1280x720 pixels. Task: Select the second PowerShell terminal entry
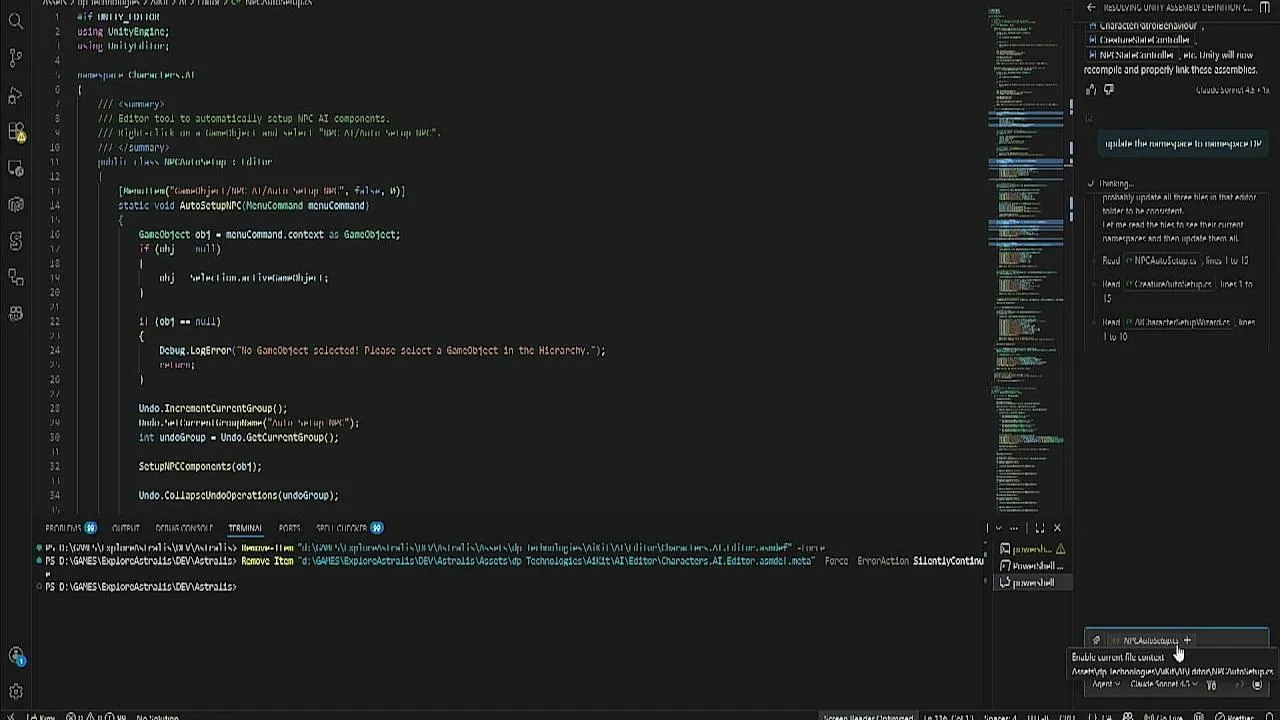point(1032,566)
